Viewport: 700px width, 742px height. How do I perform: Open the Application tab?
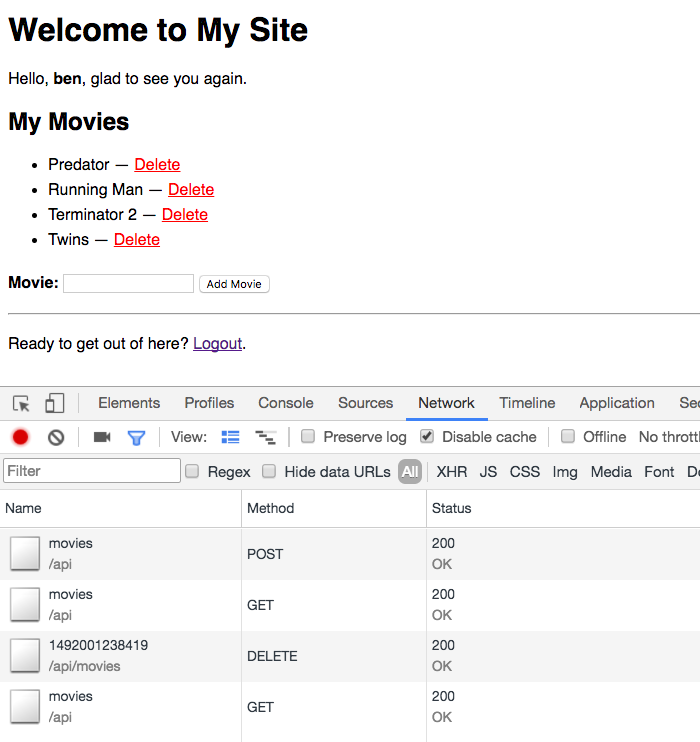[617, 403]
